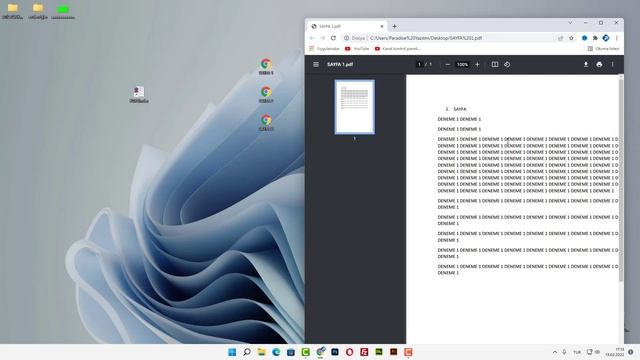
Task: Rotate the PDF counterclockwise
Action: (x=507, y=64)
